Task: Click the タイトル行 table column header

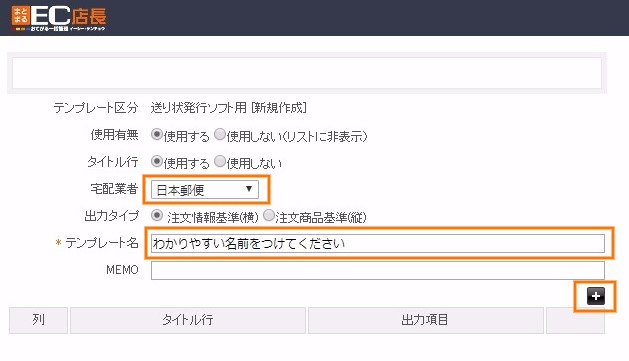Action: point(188,320)
